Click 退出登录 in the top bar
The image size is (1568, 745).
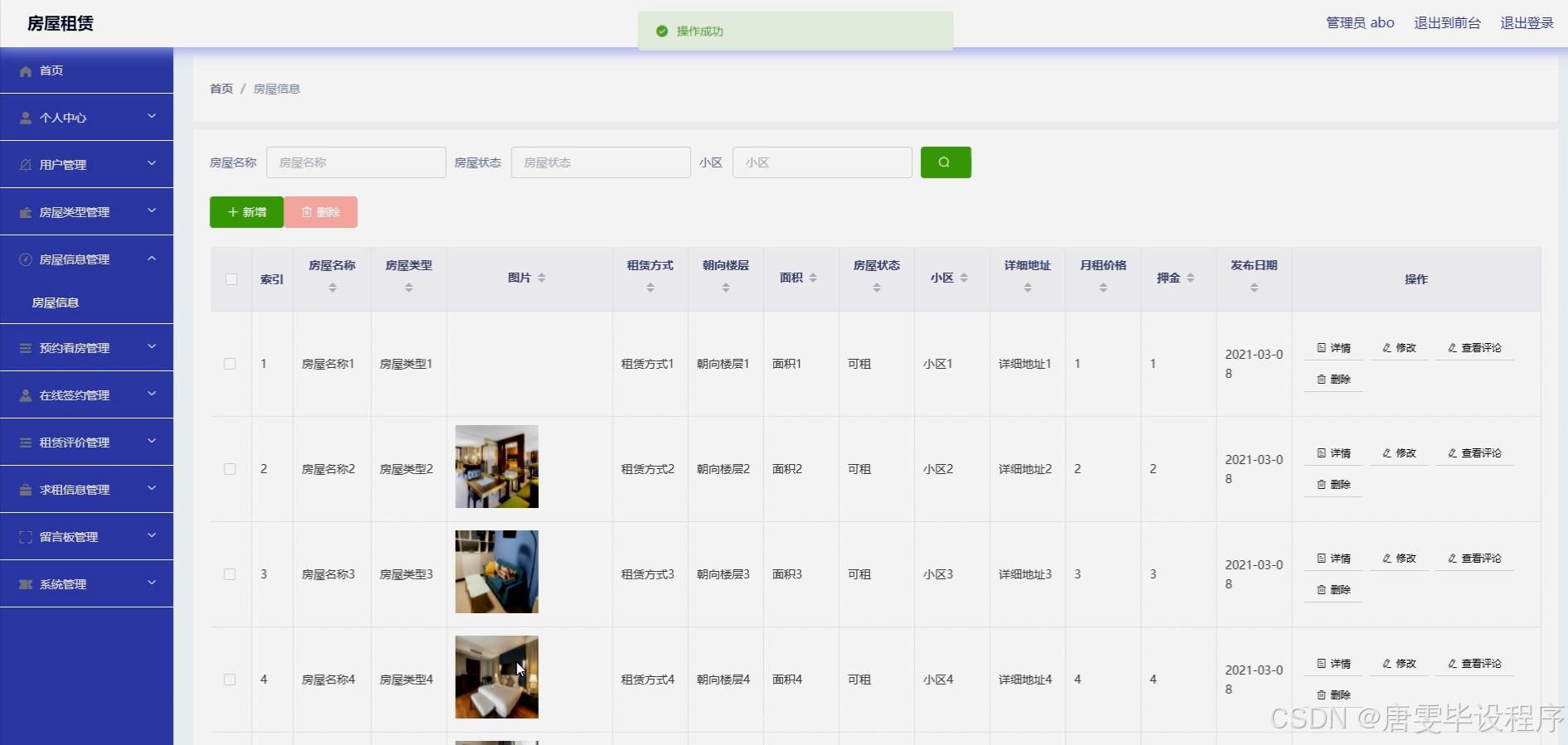(x=1527, y=23)
